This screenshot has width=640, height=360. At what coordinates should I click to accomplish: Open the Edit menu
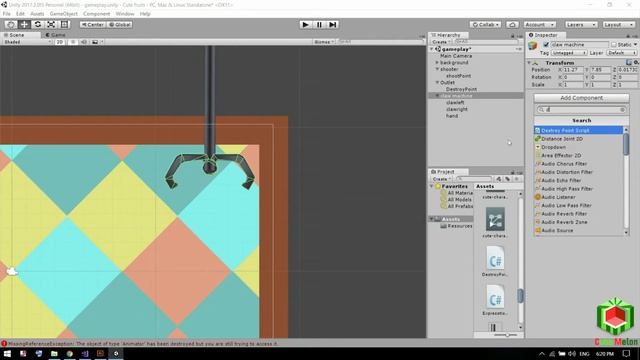[x=20, y=14]
